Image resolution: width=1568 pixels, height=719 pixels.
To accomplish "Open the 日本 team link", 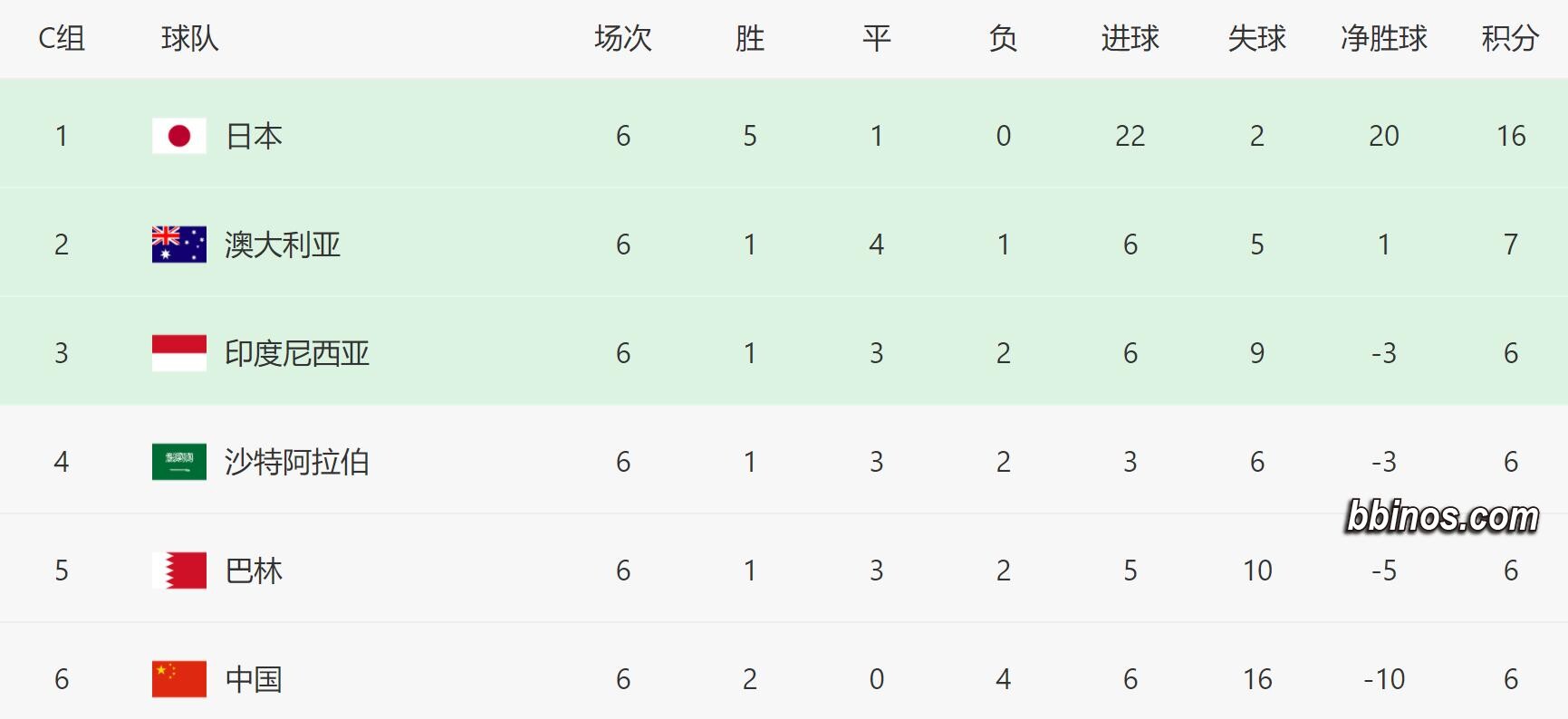I will [254, 136].
